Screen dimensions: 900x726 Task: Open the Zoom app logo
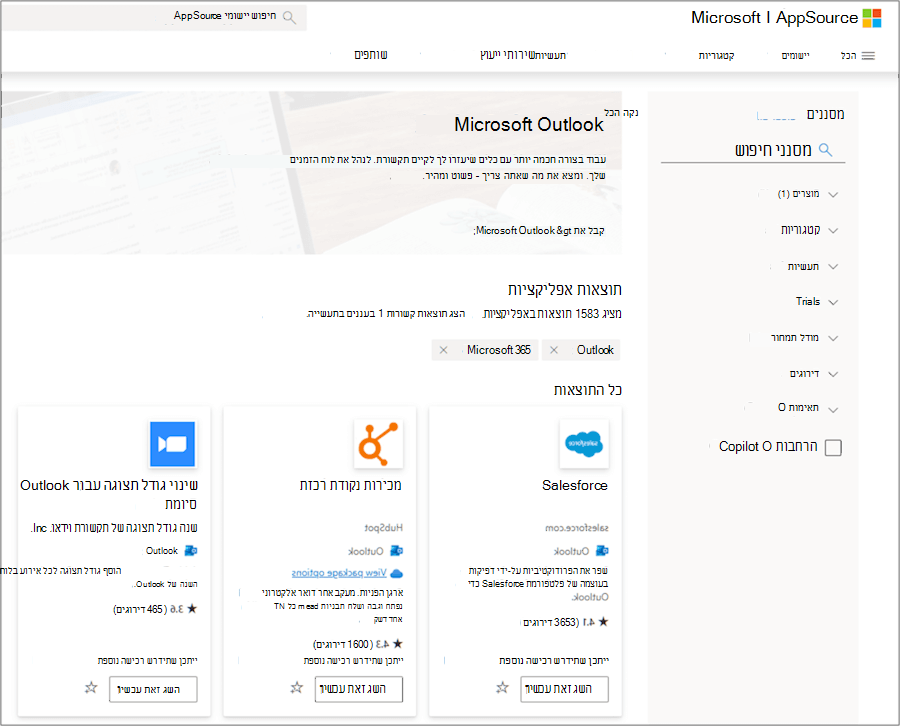172,444
